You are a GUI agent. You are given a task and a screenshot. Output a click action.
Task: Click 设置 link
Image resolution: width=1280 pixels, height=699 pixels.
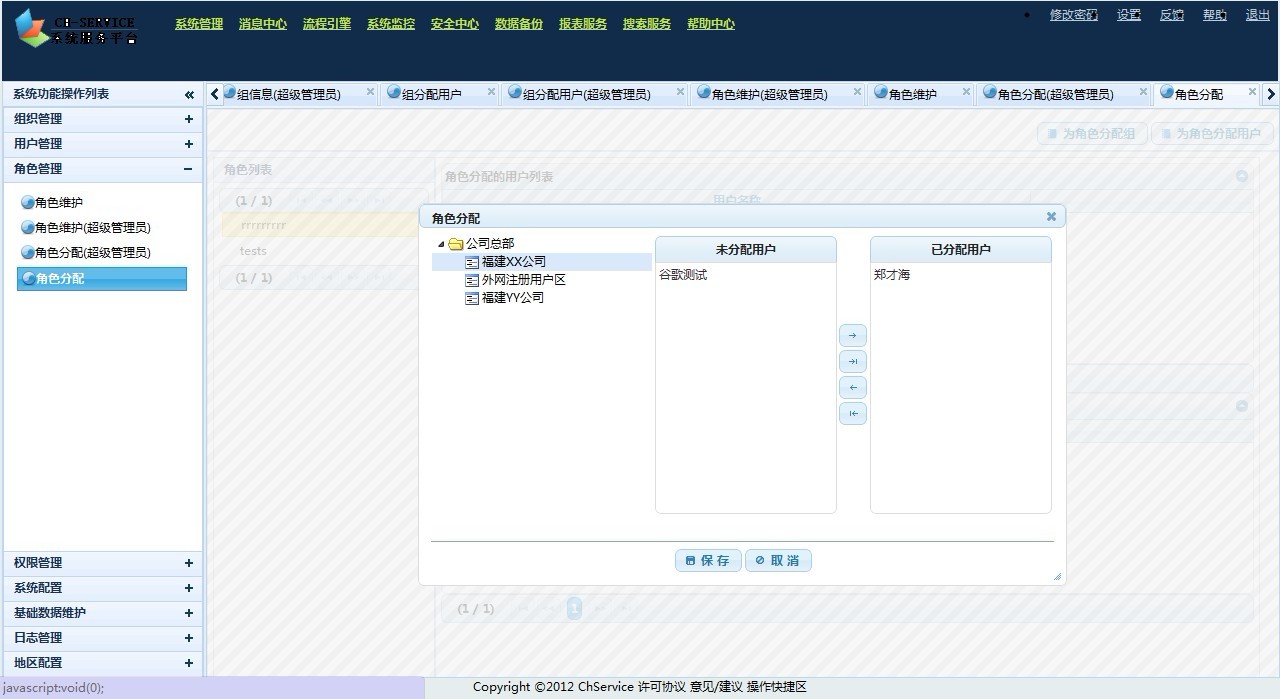pos(1129,15)
